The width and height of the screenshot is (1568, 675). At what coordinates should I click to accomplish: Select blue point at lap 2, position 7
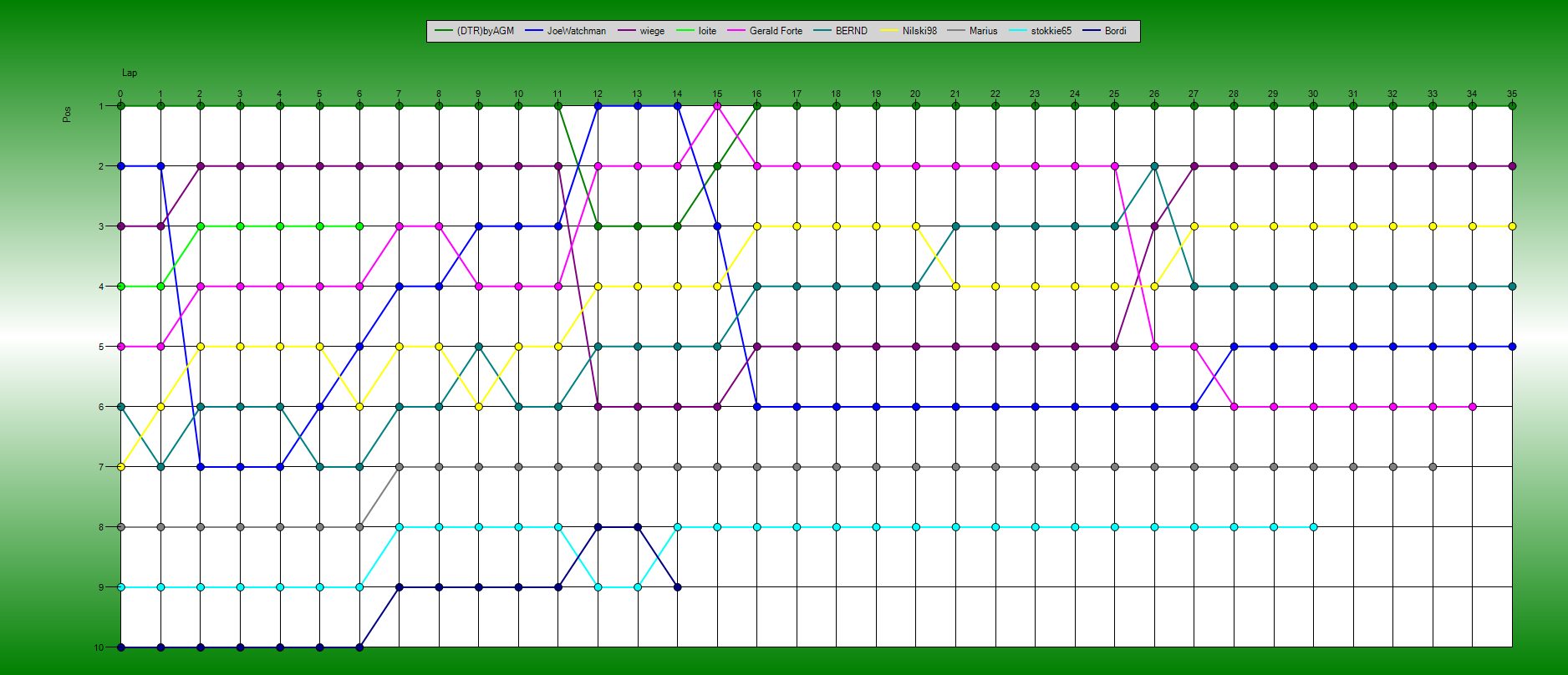[x=200, y=467]
